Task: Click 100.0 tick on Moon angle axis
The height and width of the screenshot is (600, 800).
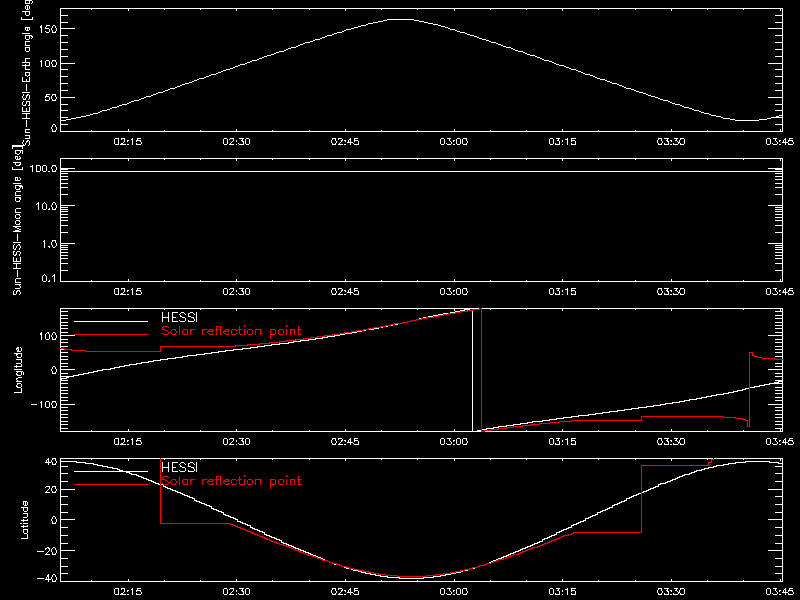Action: click(43, 168)
